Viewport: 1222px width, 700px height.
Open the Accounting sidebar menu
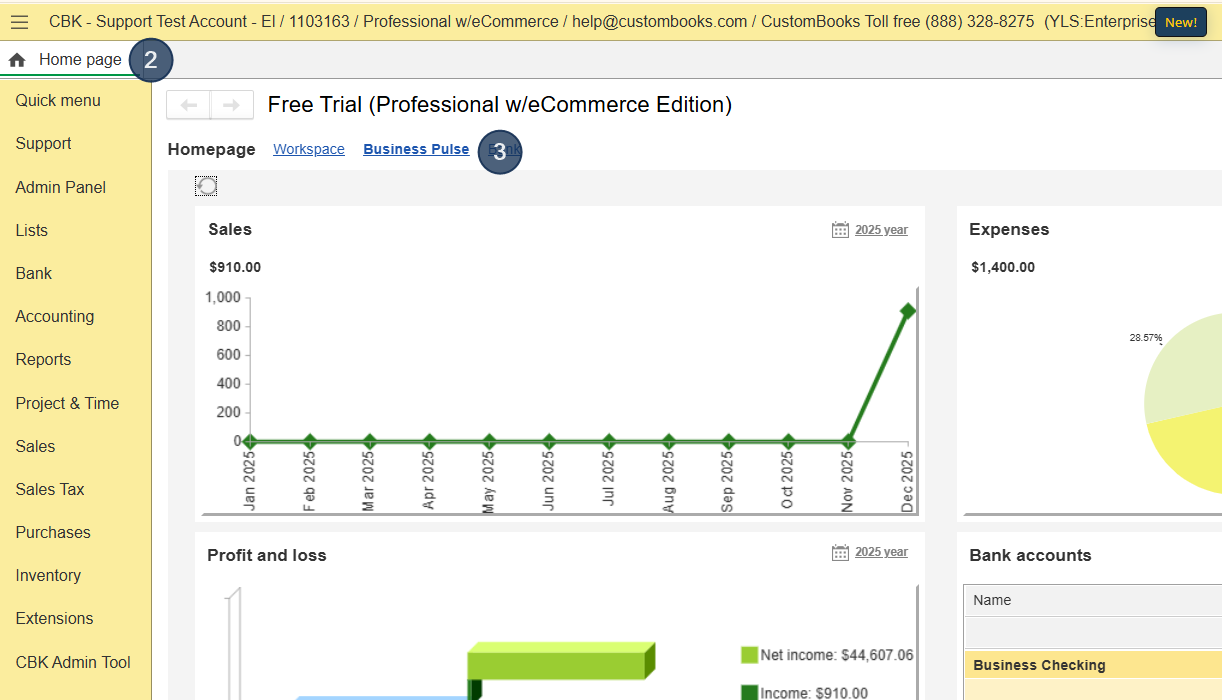(55, 317)
